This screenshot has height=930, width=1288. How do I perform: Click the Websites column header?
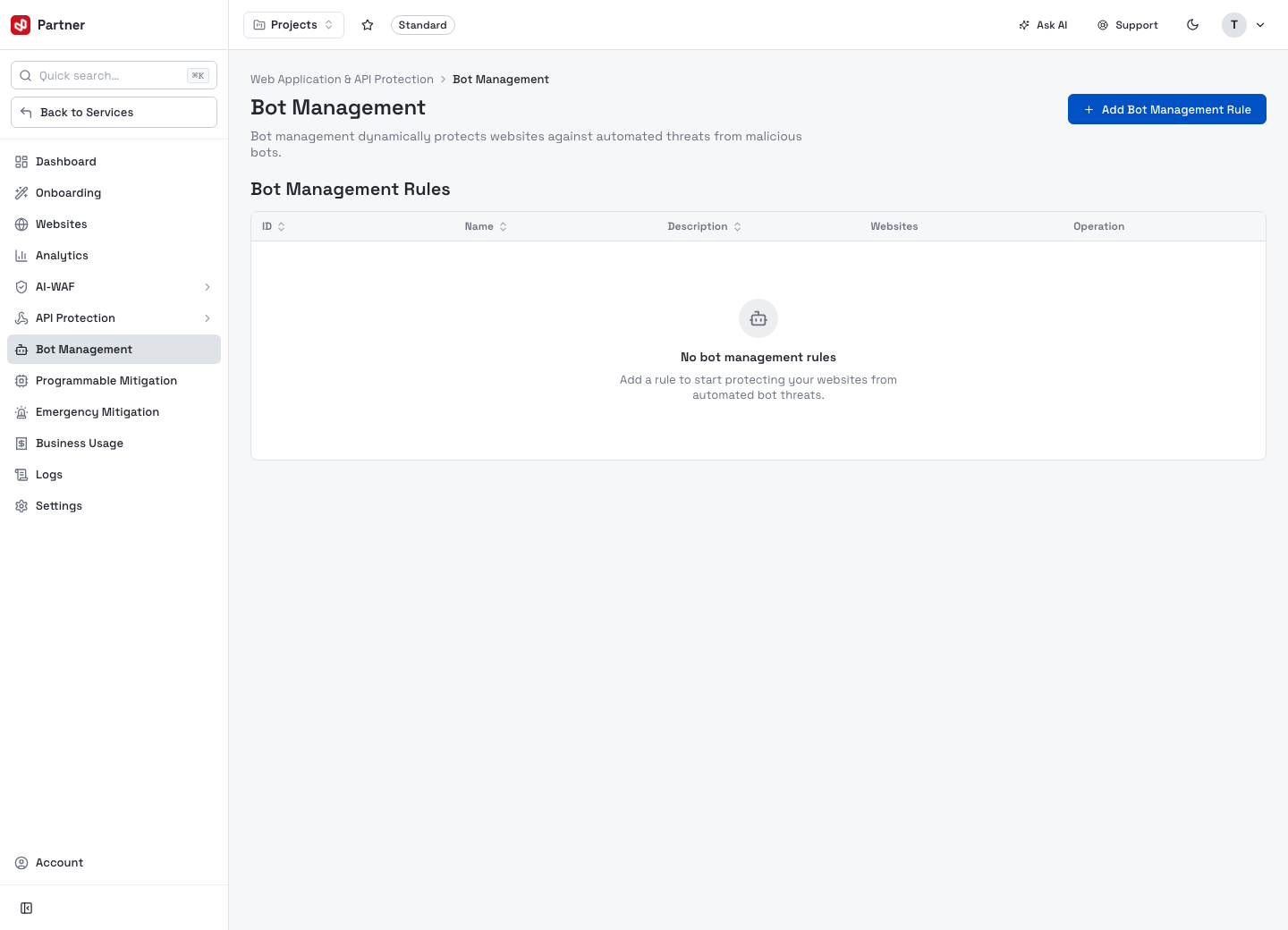point(894,226)
